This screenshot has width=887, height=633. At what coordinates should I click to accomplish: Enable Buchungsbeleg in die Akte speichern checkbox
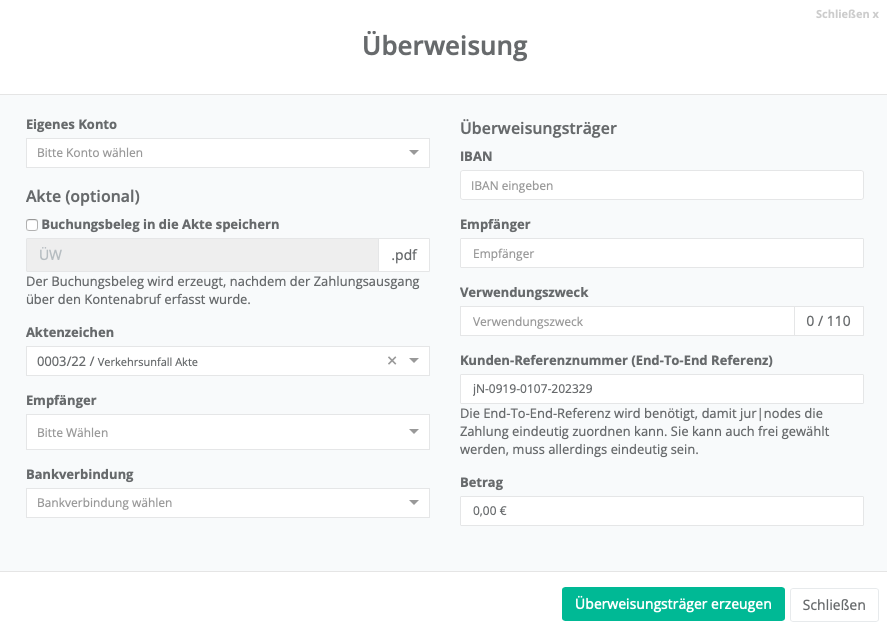click(32, 225)
